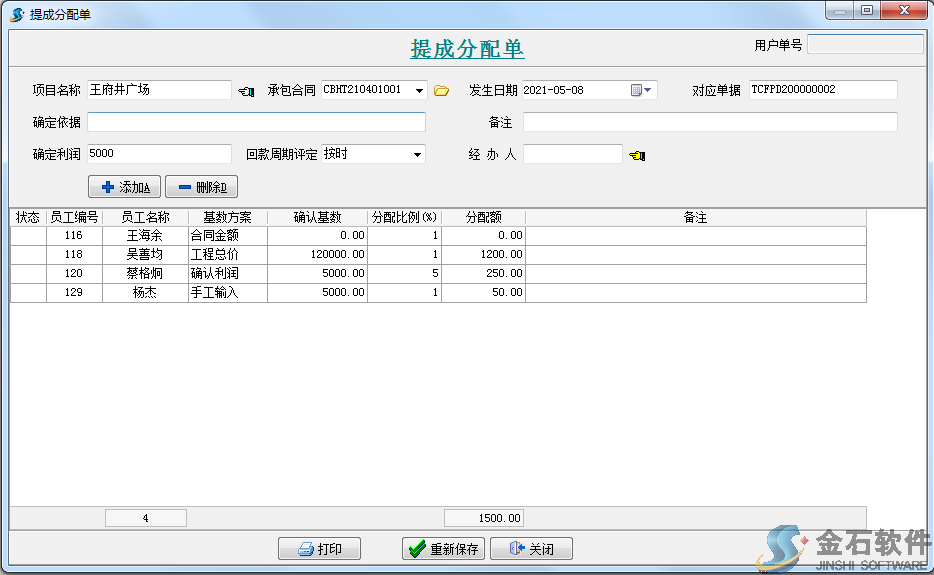Click the top 备注 input field
The height and width of the screenshot is (575, 934).
[710, 122]
